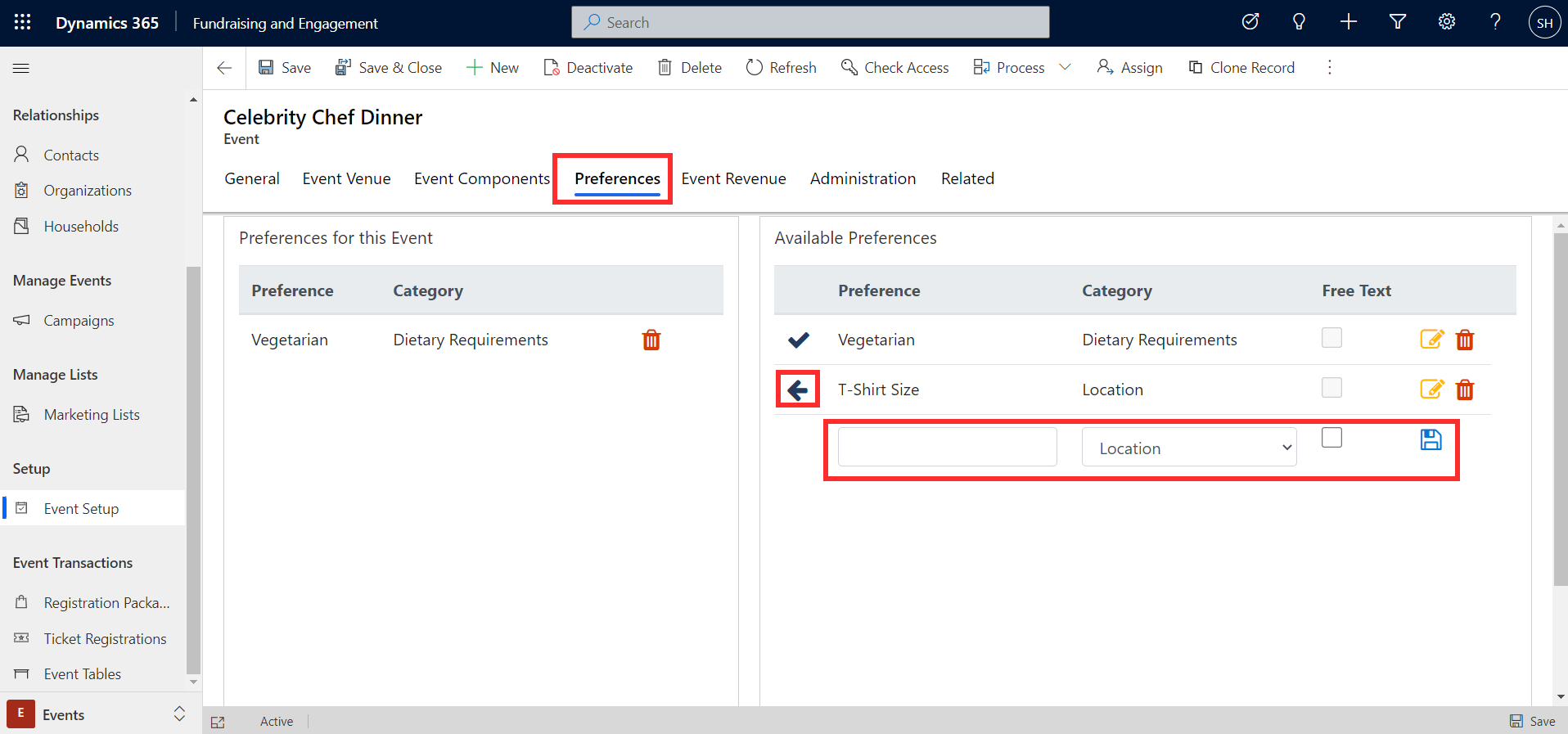
Task: Click the Search box
Action: click(x=810, y=22)
